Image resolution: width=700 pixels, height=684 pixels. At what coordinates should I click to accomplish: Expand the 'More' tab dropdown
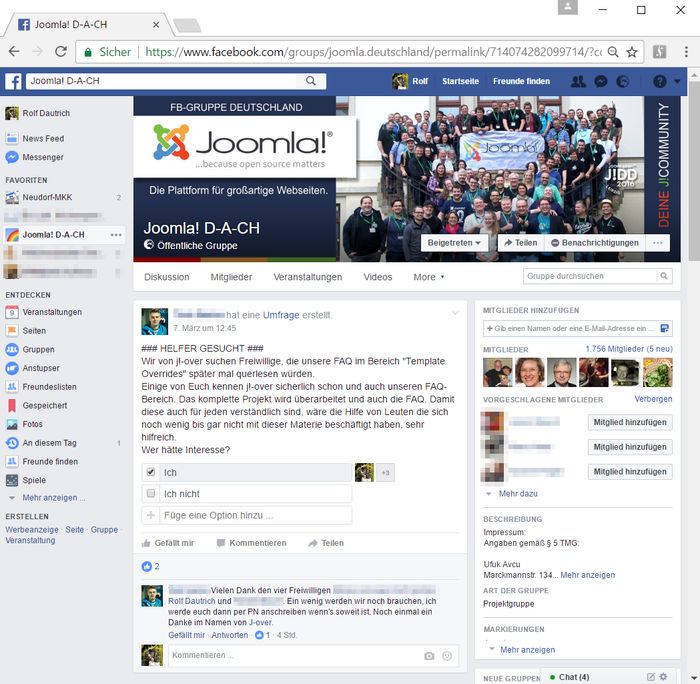[x=429, y=277]
